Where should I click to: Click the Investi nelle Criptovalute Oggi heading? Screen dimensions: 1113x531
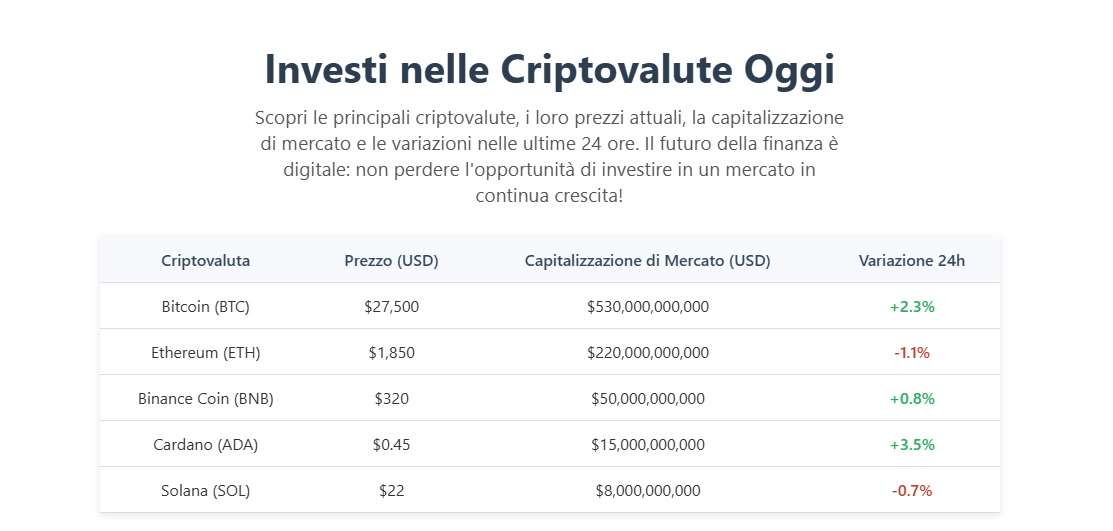point(549,70)
